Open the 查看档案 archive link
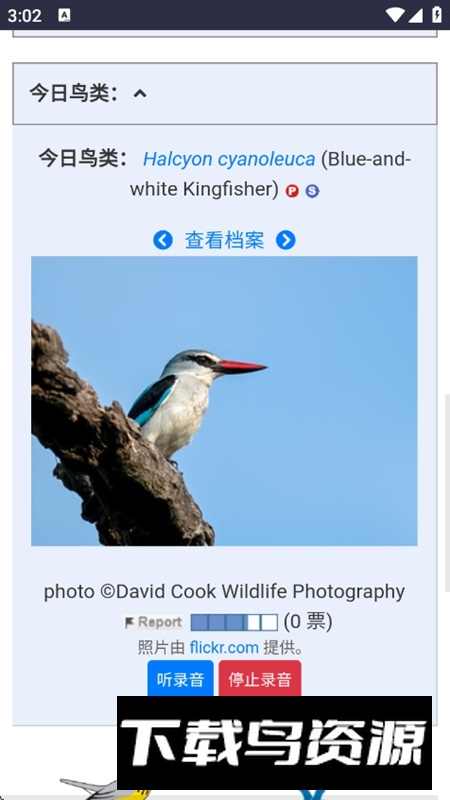The height and width of the screenshot is (800, 450). (x=224, y=240)
